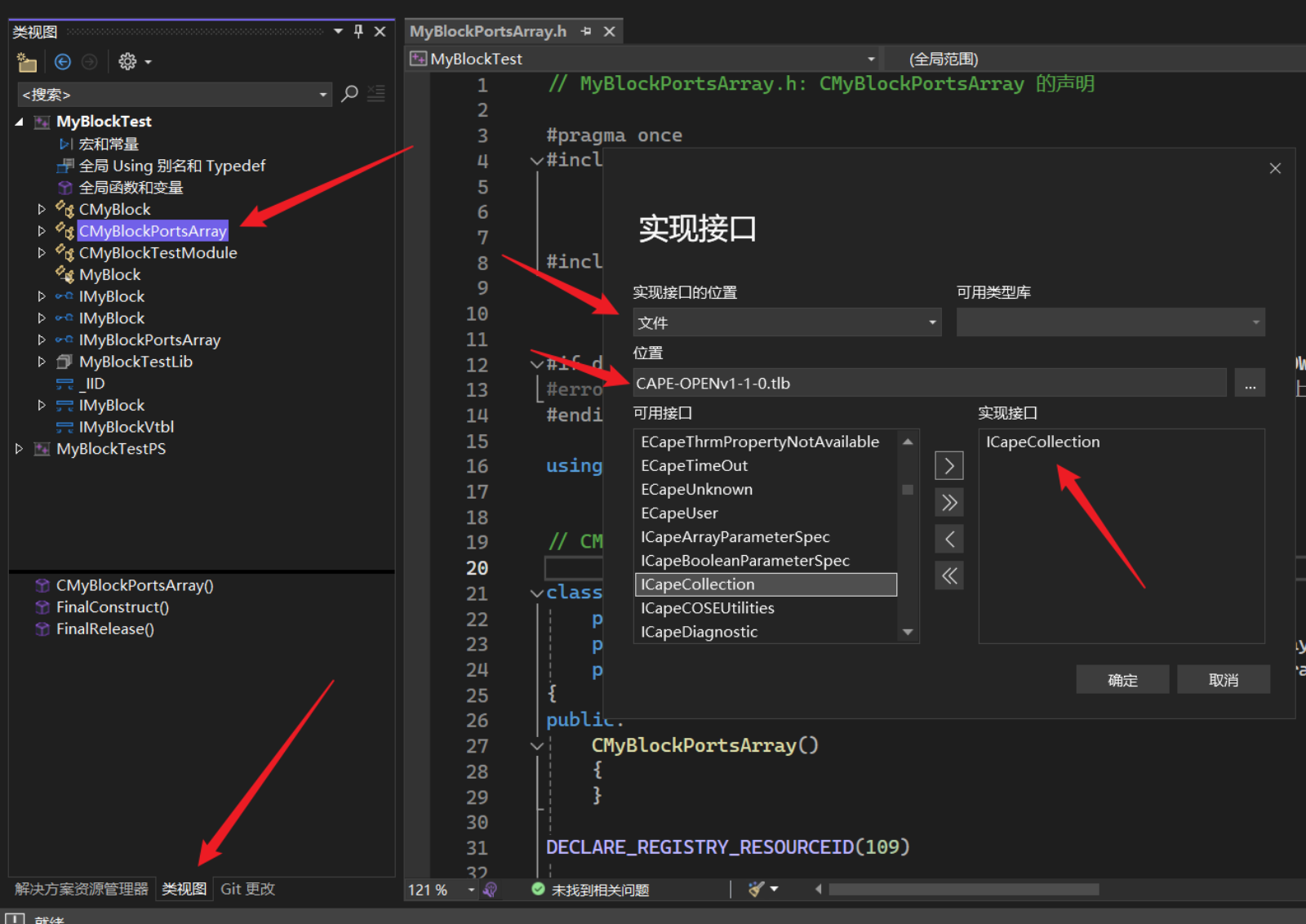
Task: Click the horizontal scrollbar in the code editor
Action: (963, 890)
